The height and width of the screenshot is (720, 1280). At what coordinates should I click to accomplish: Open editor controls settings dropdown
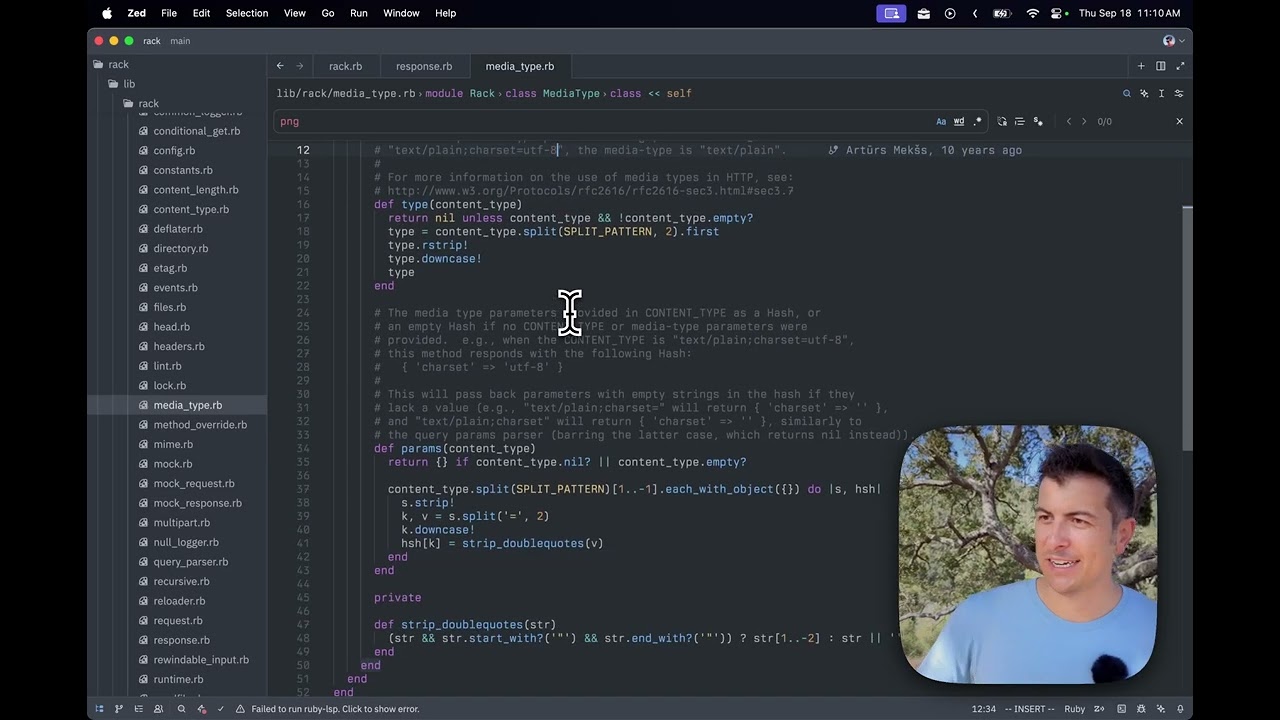coord(1179,93)
